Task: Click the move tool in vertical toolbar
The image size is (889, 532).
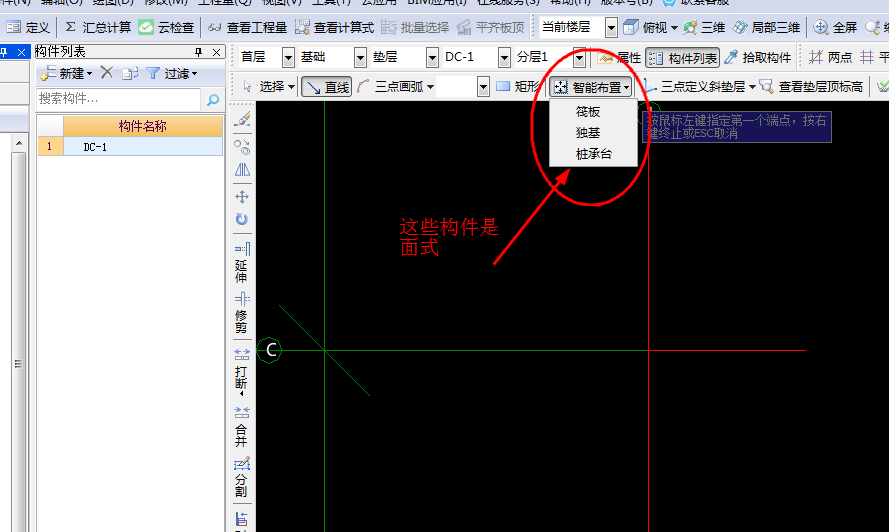Action: click(x=242, y=197)
